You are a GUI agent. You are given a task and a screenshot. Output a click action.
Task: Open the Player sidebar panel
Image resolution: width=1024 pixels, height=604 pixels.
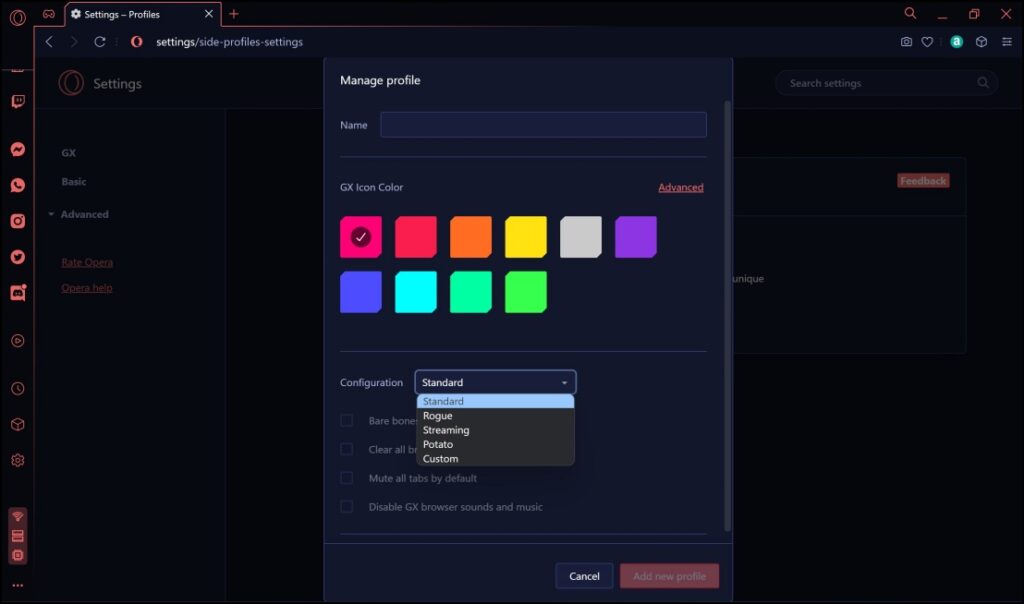pyautogui.click(x=18, y=340)
